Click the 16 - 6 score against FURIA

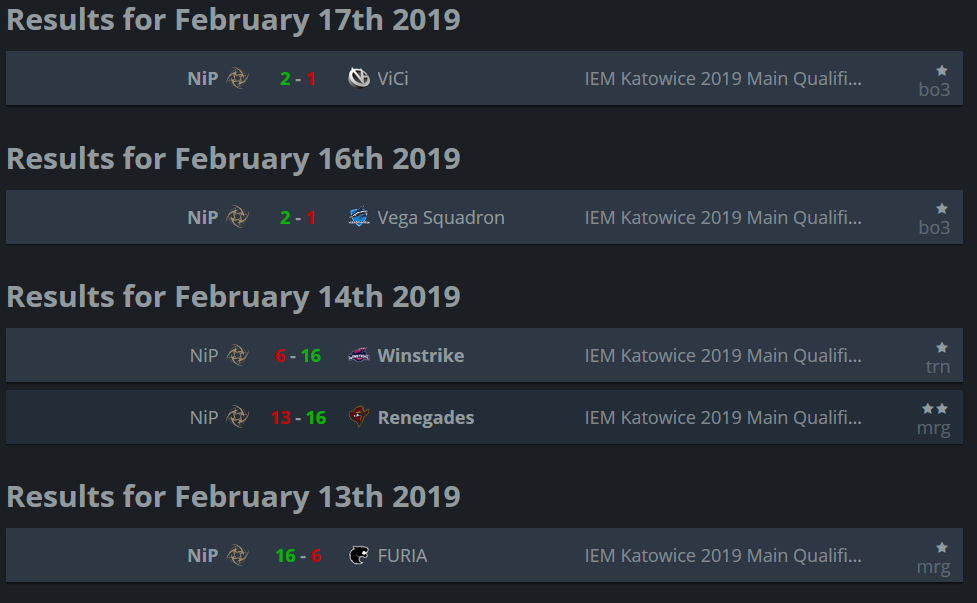[x=298, y=555]
